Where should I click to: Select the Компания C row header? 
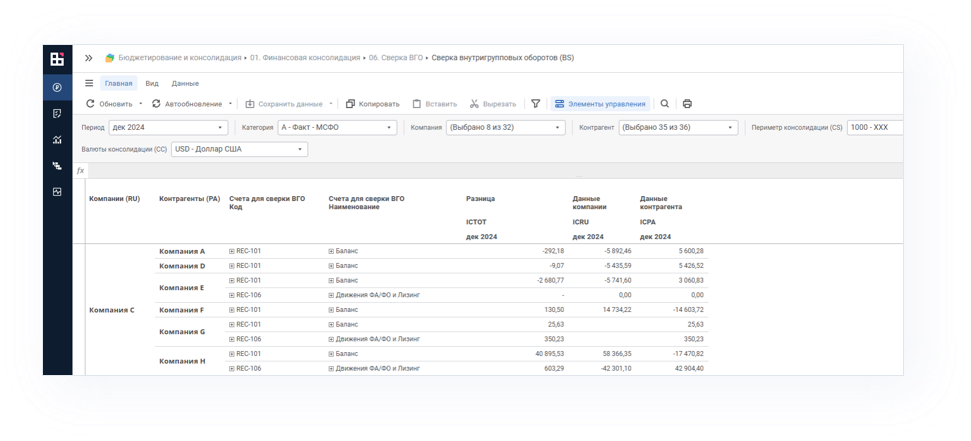click(x=112, y=310)
